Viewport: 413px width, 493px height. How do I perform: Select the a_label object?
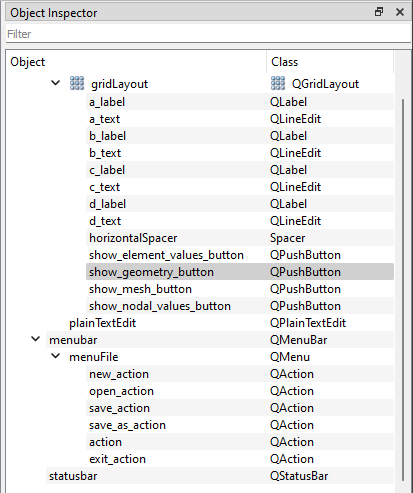click(107, 102)
